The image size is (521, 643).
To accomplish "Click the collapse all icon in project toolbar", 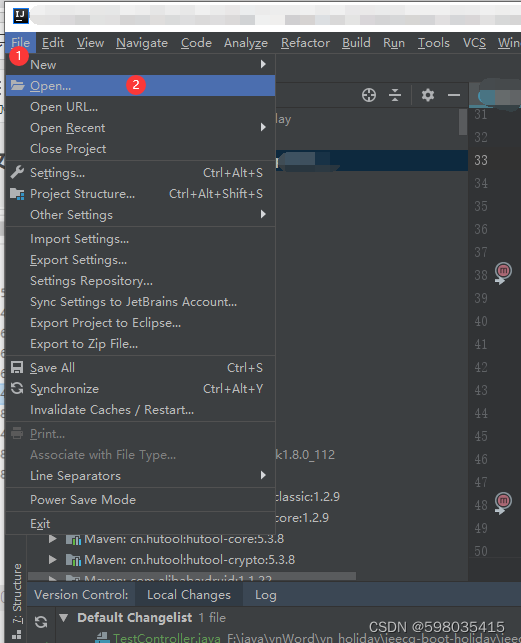I will pyautogui.click(x=395, y=95).
